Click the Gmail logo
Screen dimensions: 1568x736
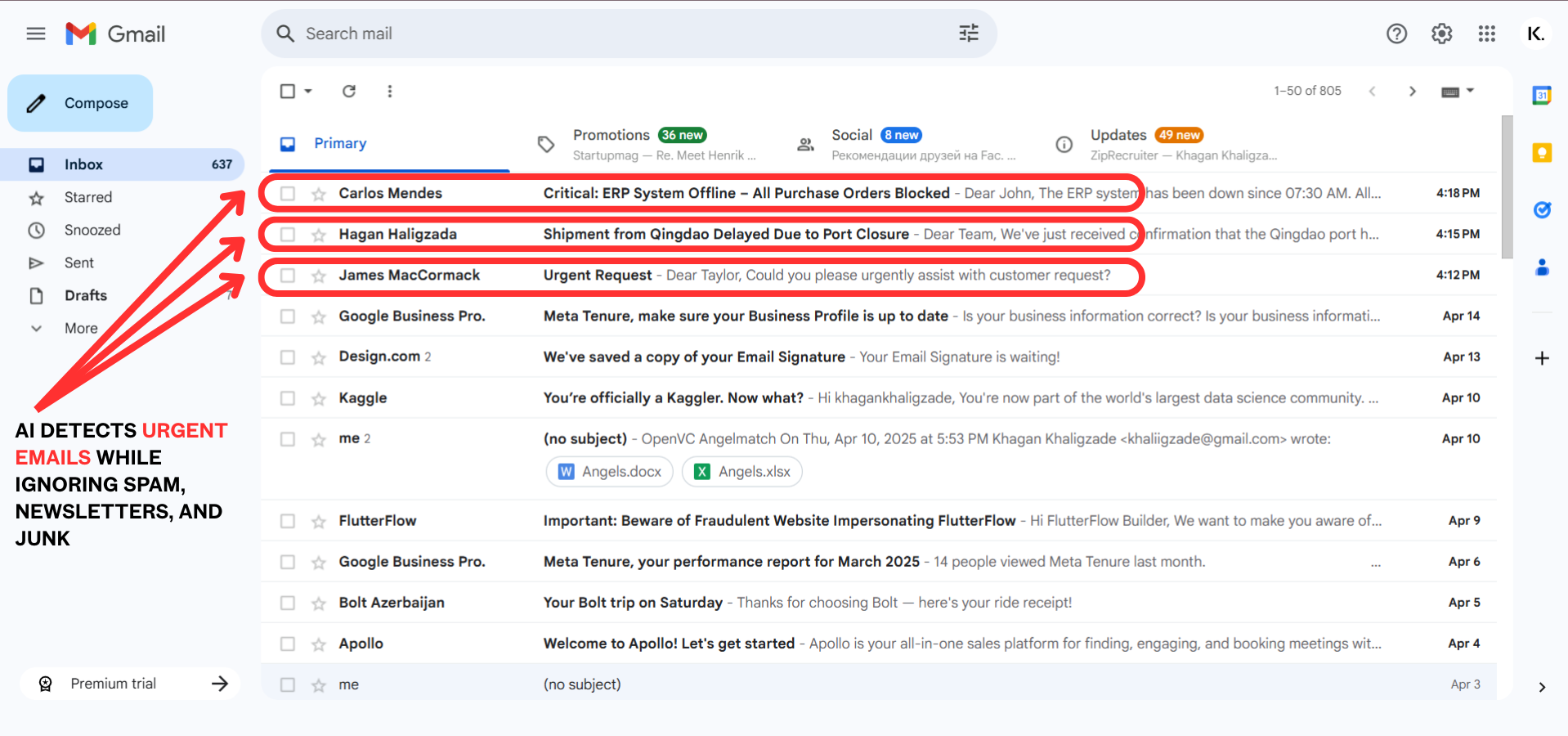(x=115, y=34)
